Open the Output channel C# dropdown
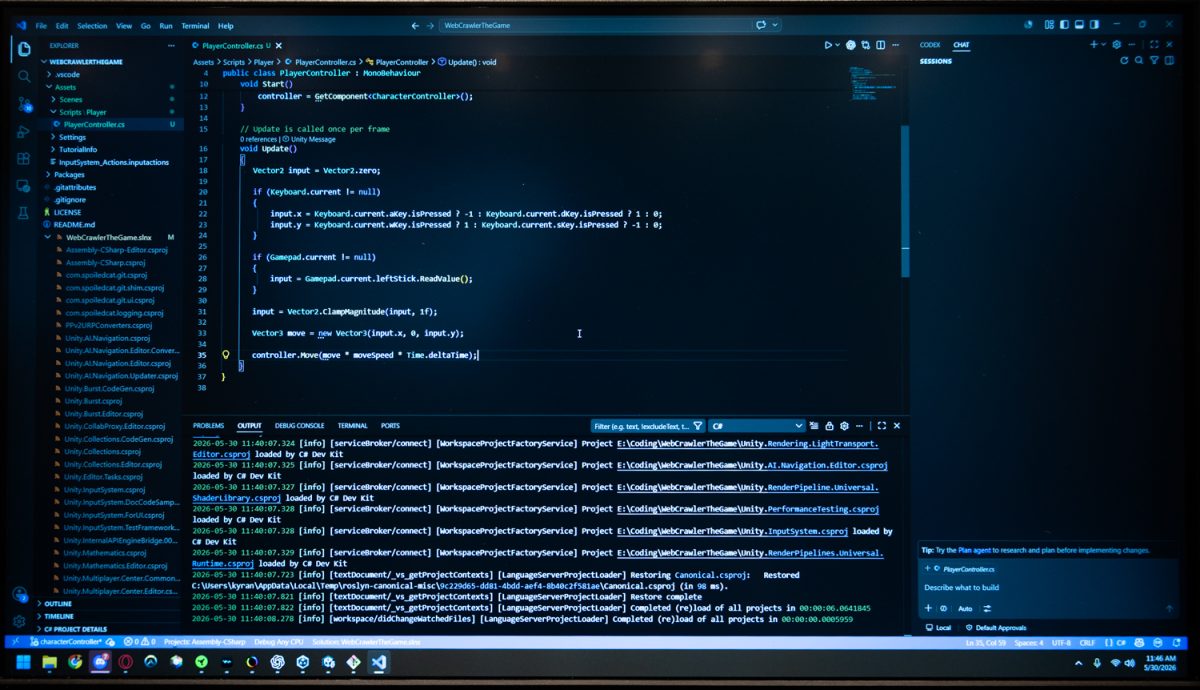1200x690 pixels. click(757, 426)
